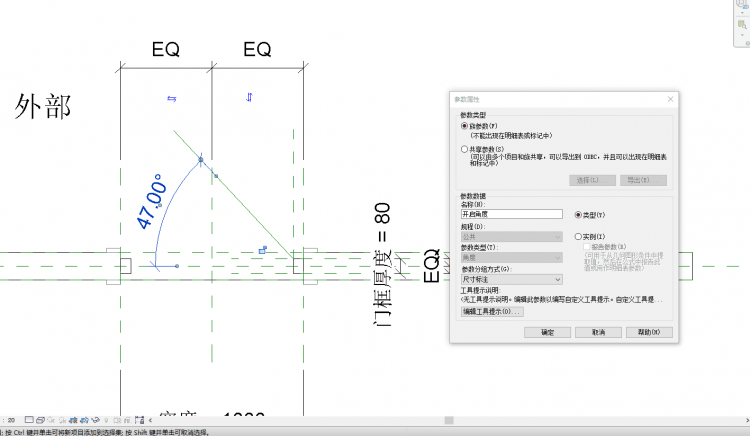The image size is (750, 436).
Task: Flip right EQ segment control arrows
Action: pos(249,97)
